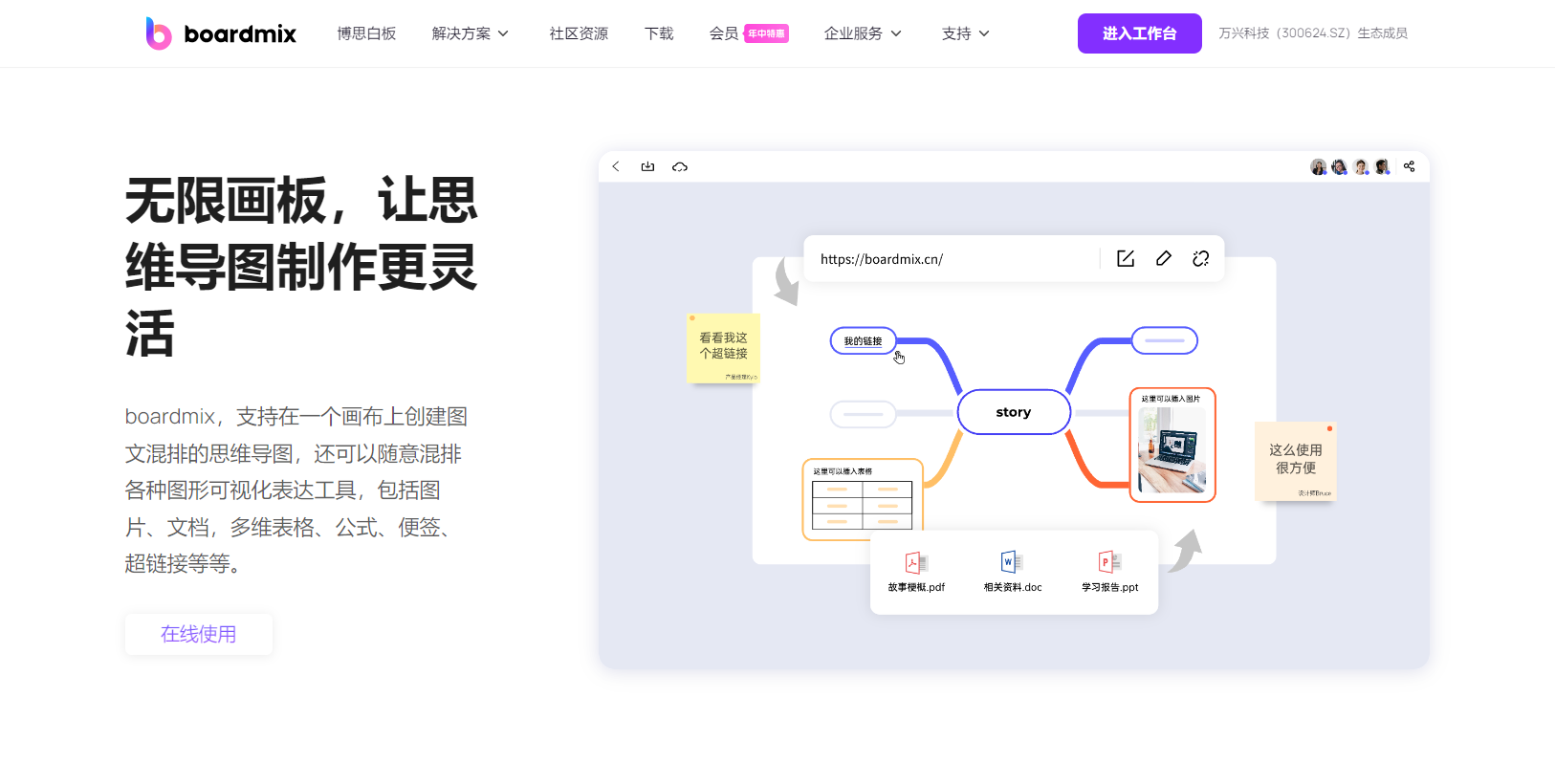Open the 会员 membership page

tap(724, 33)
